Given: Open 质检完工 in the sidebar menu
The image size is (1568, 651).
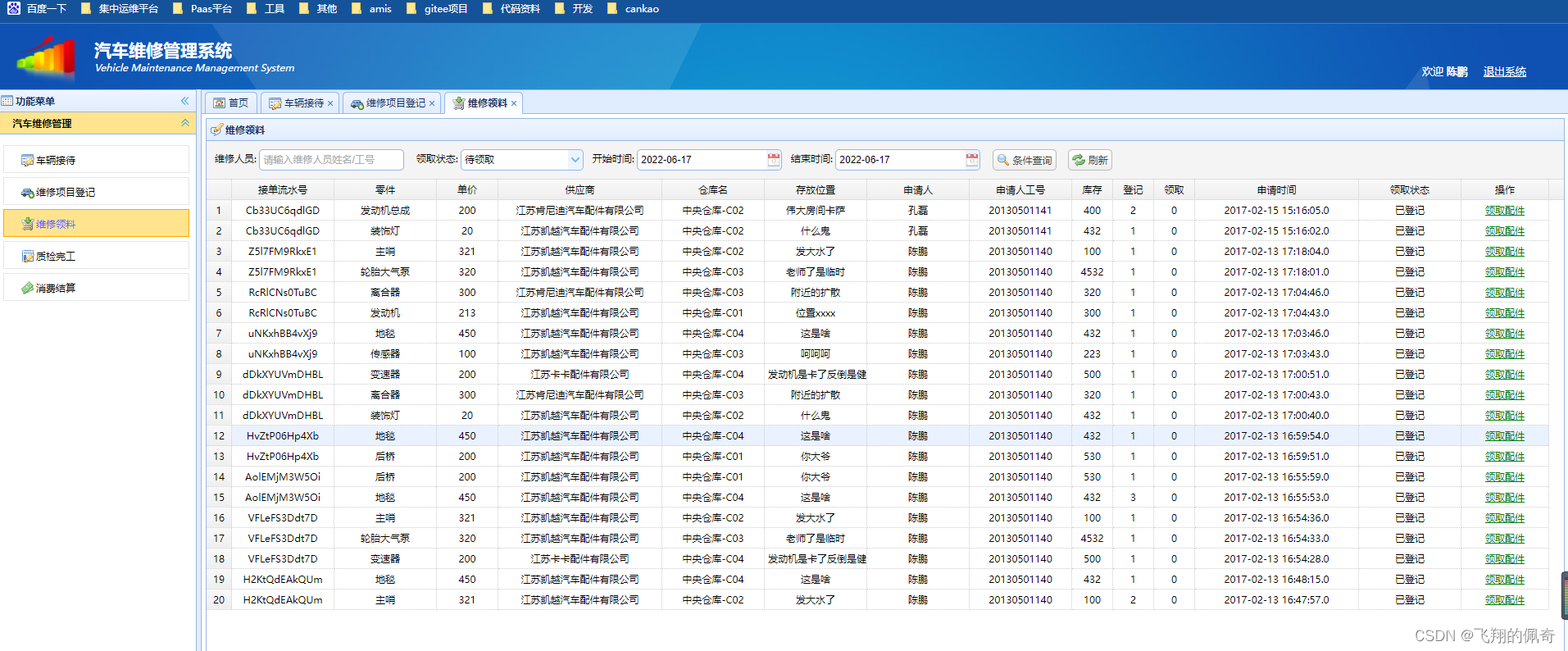Looking at the screenshot, I should point(96,256).
